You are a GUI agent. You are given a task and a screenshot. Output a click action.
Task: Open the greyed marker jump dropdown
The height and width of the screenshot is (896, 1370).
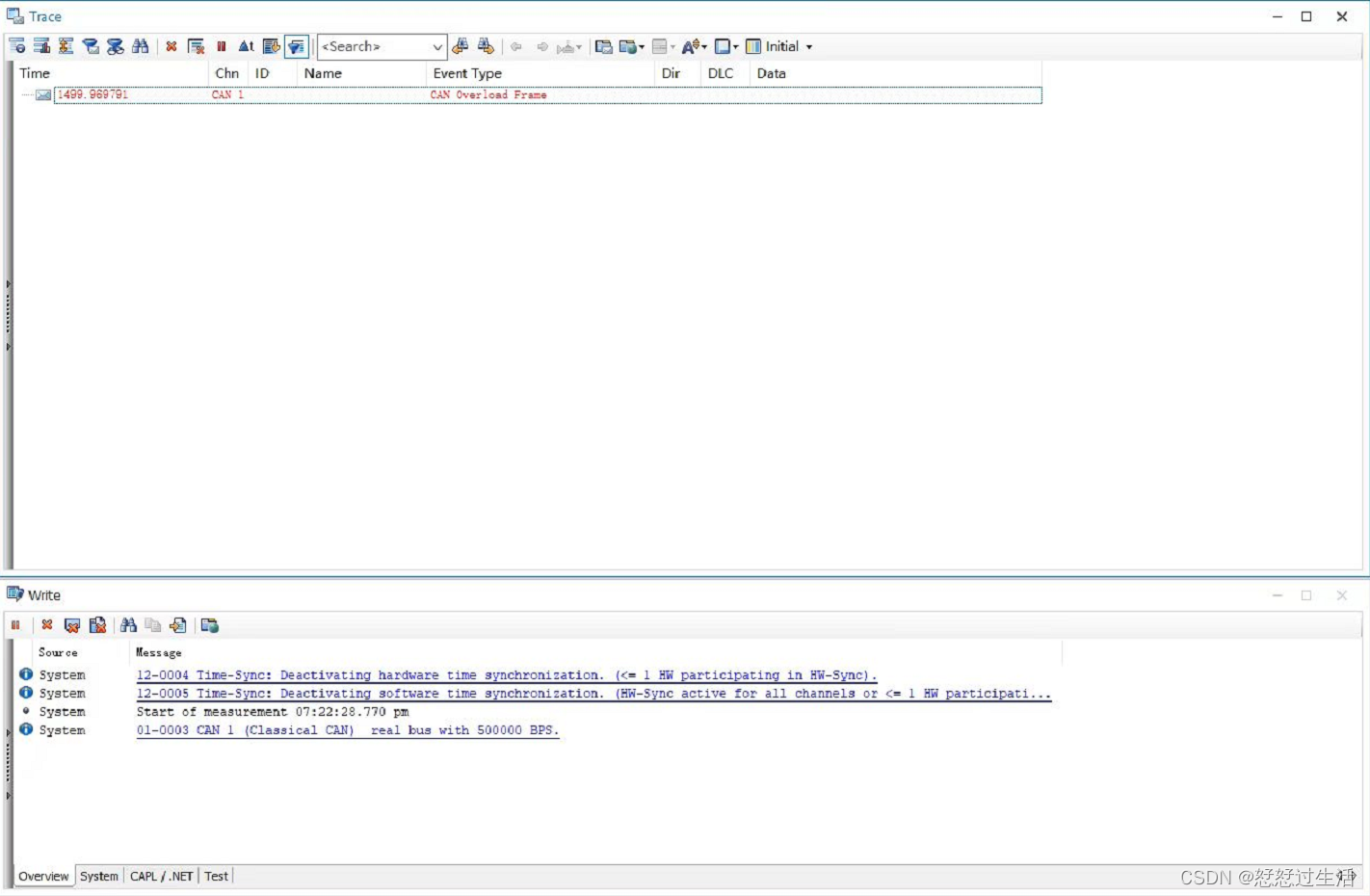tap(569, 46)
